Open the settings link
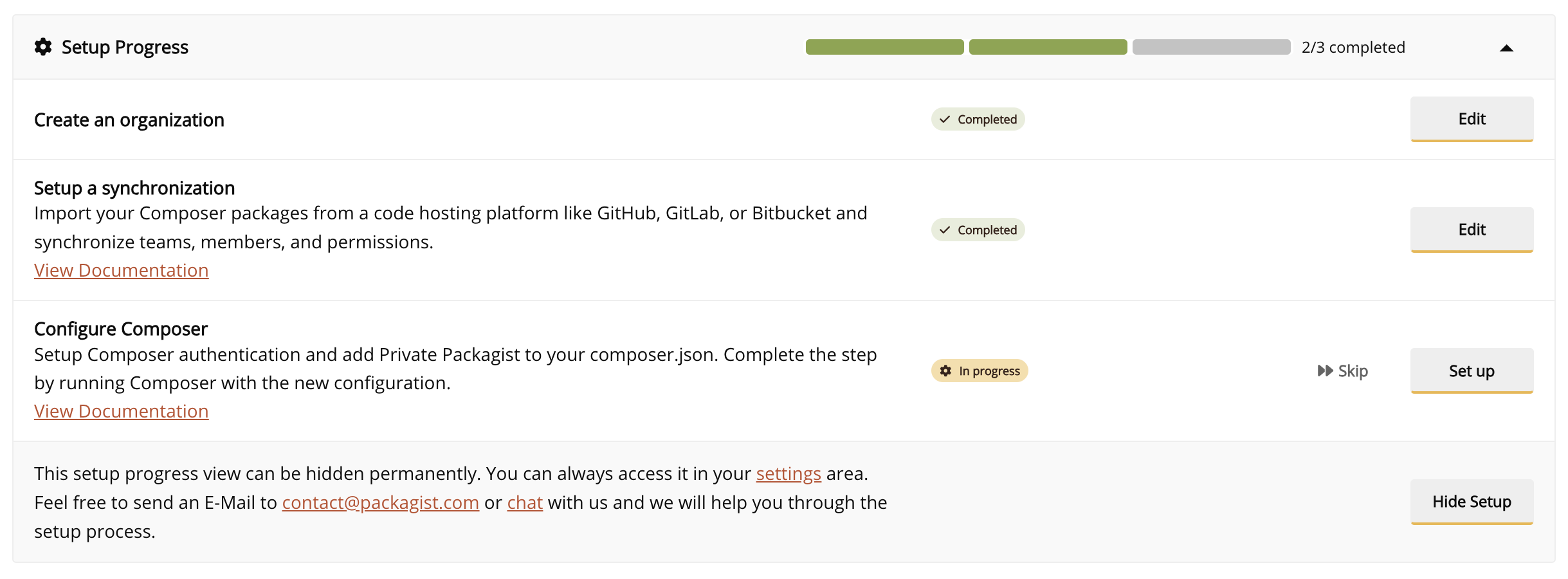 (x=789, y=474)
